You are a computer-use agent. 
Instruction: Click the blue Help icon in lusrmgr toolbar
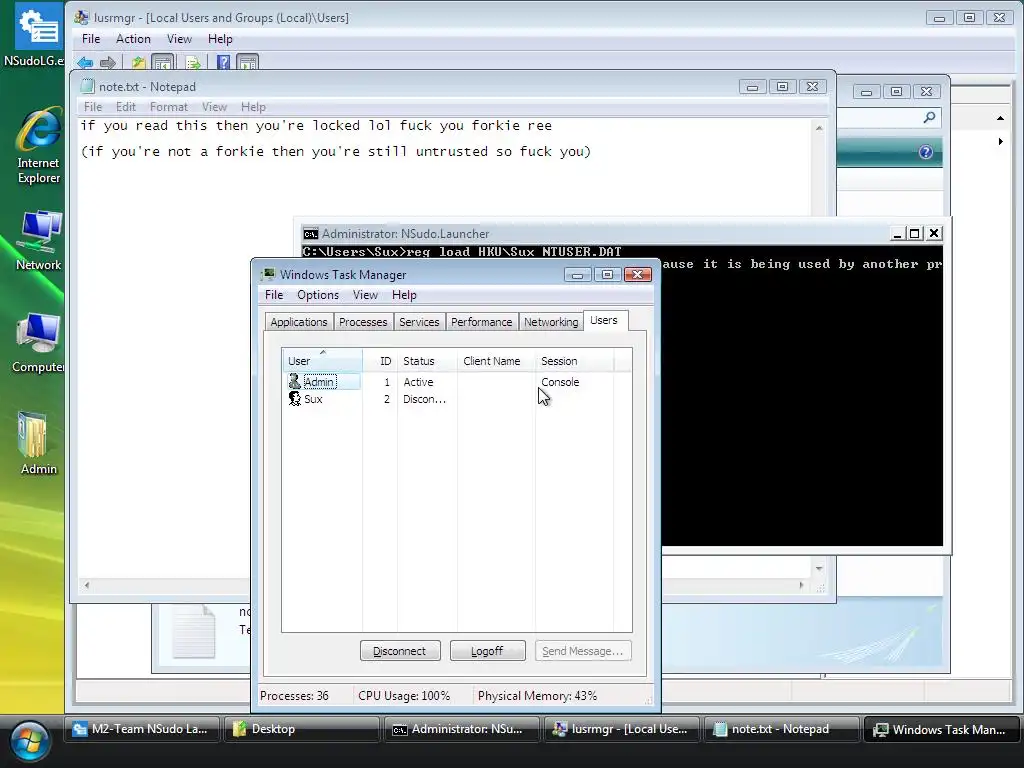click(223, 63)
